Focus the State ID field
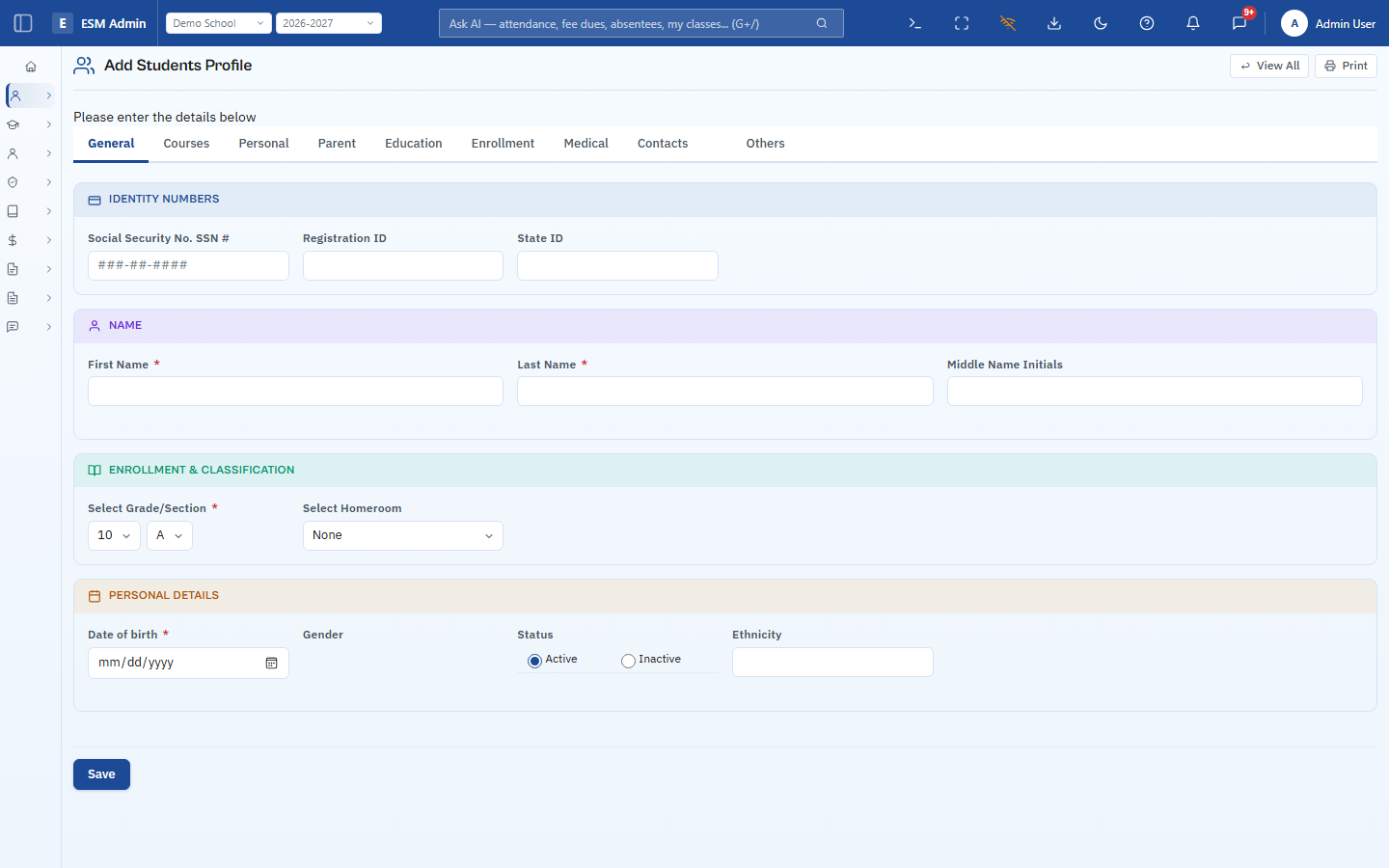 (617, 265)
